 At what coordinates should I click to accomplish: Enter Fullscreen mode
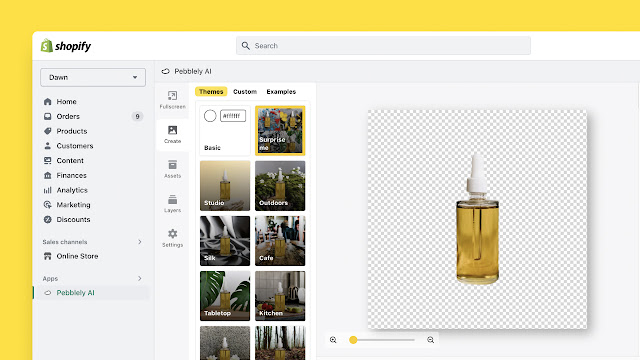click(172, 100)
